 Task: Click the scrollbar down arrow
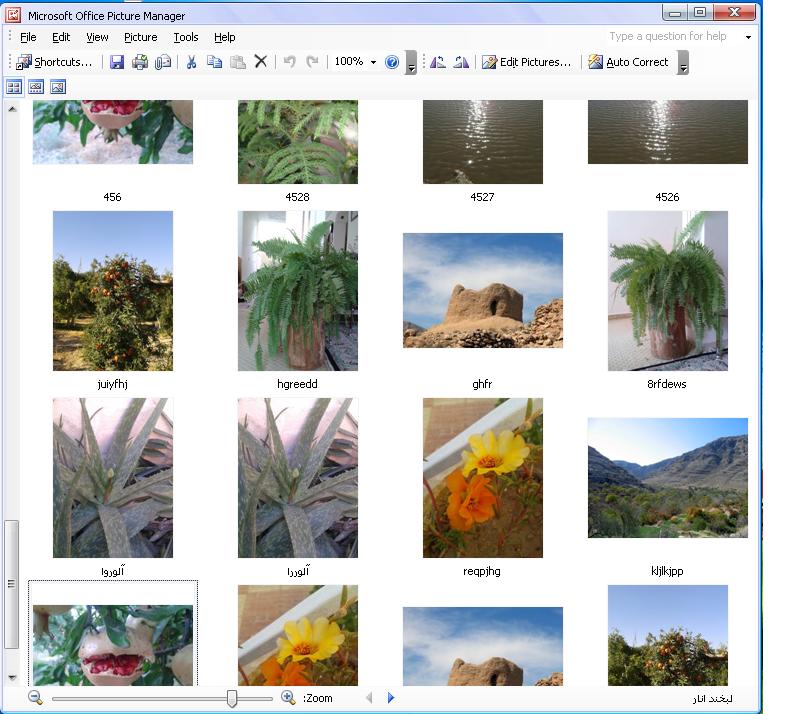[12, 678]
